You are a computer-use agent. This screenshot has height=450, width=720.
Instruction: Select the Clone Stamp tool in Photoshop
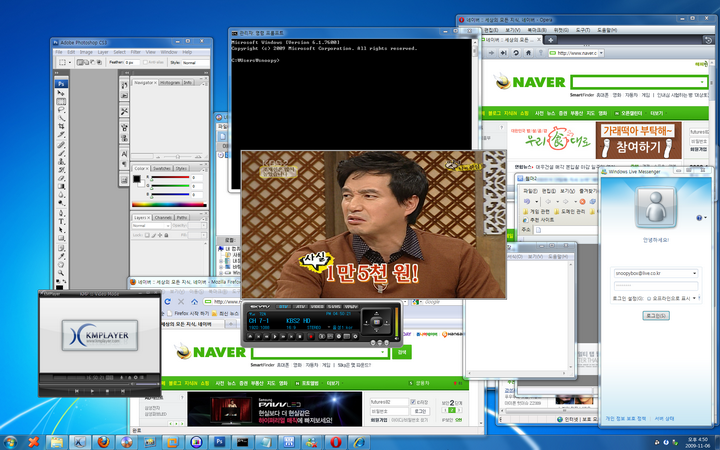[61, 162]
